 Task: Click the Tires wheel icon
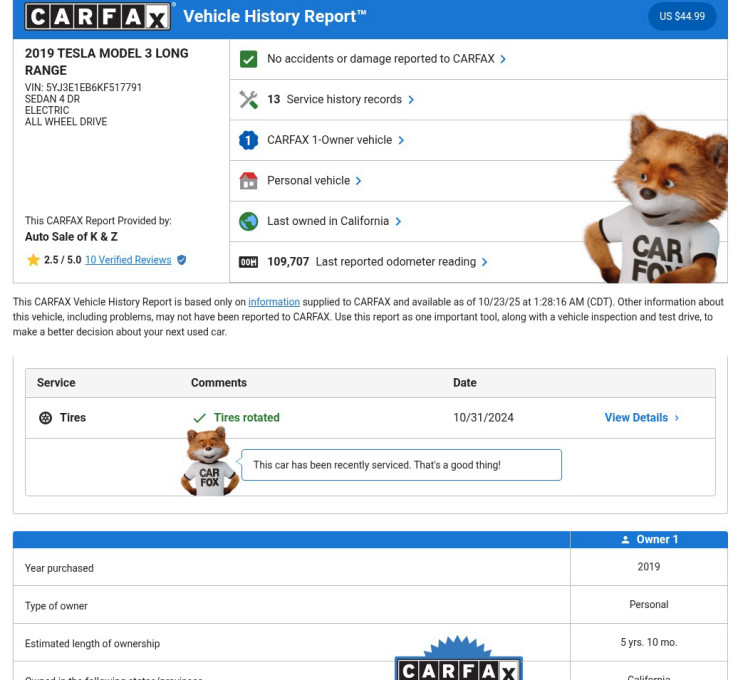45,418
